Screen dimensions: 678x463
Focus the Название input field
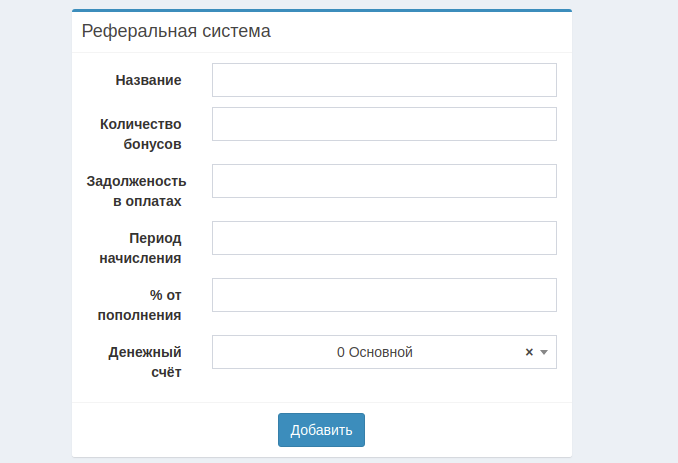coord(384,80)
